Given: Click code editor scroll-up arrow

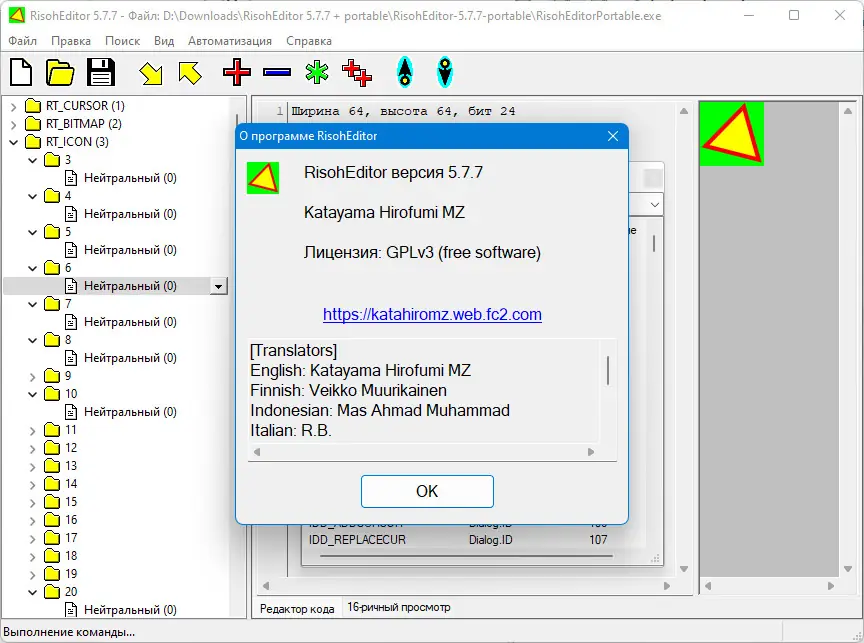Looking at the screenshot, I should point(684,111).
